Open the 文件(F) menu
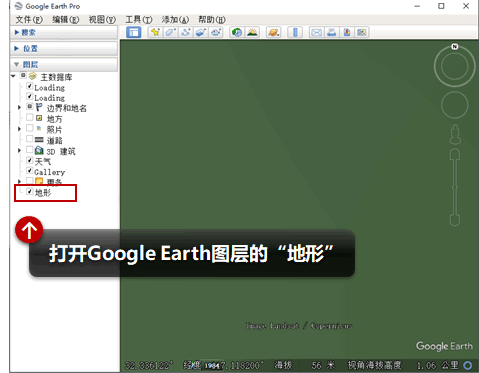This screenshot has width=479, height=373. pos(29,20)
